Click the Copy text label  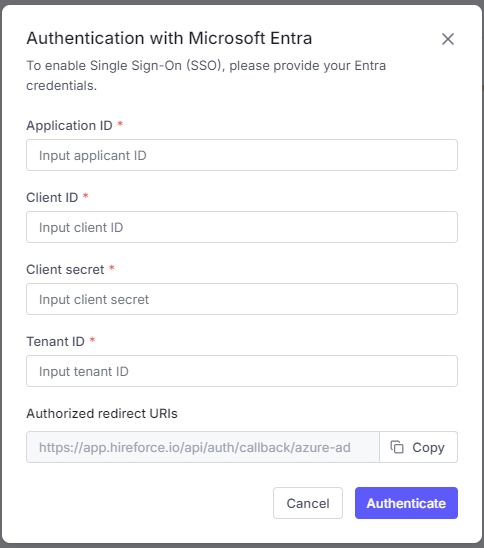point(428,447)
